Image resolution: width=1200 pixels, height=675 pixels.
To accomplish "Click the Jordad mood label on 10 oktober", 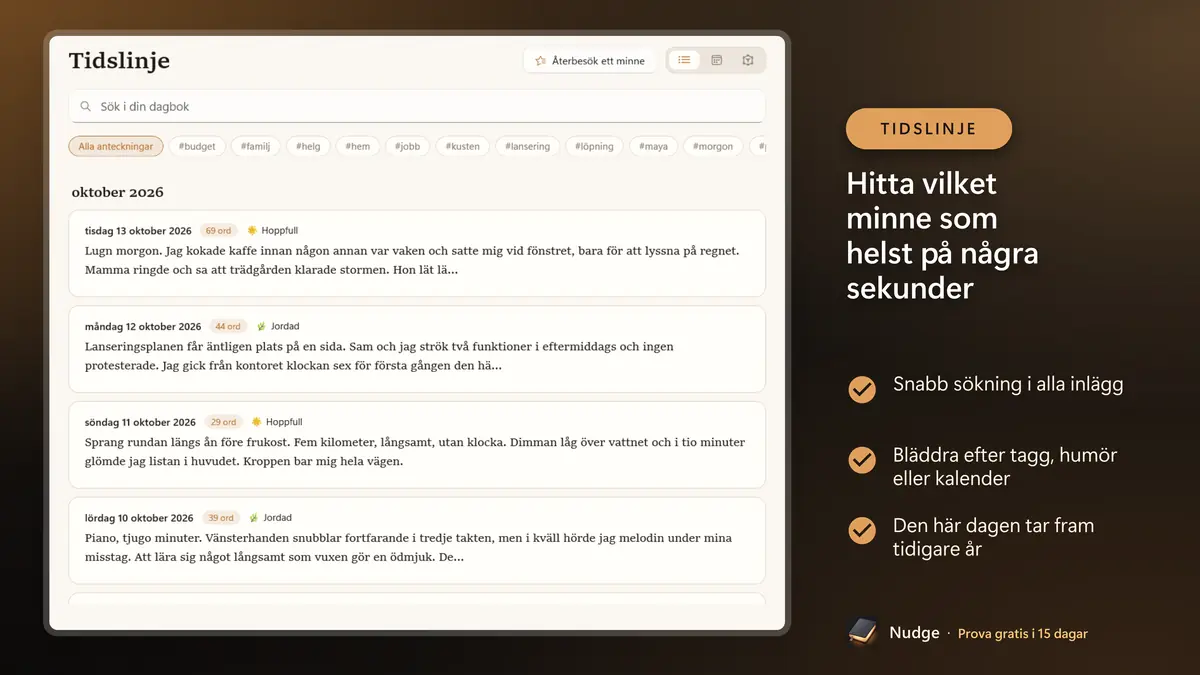I will (x=277, y=518).
